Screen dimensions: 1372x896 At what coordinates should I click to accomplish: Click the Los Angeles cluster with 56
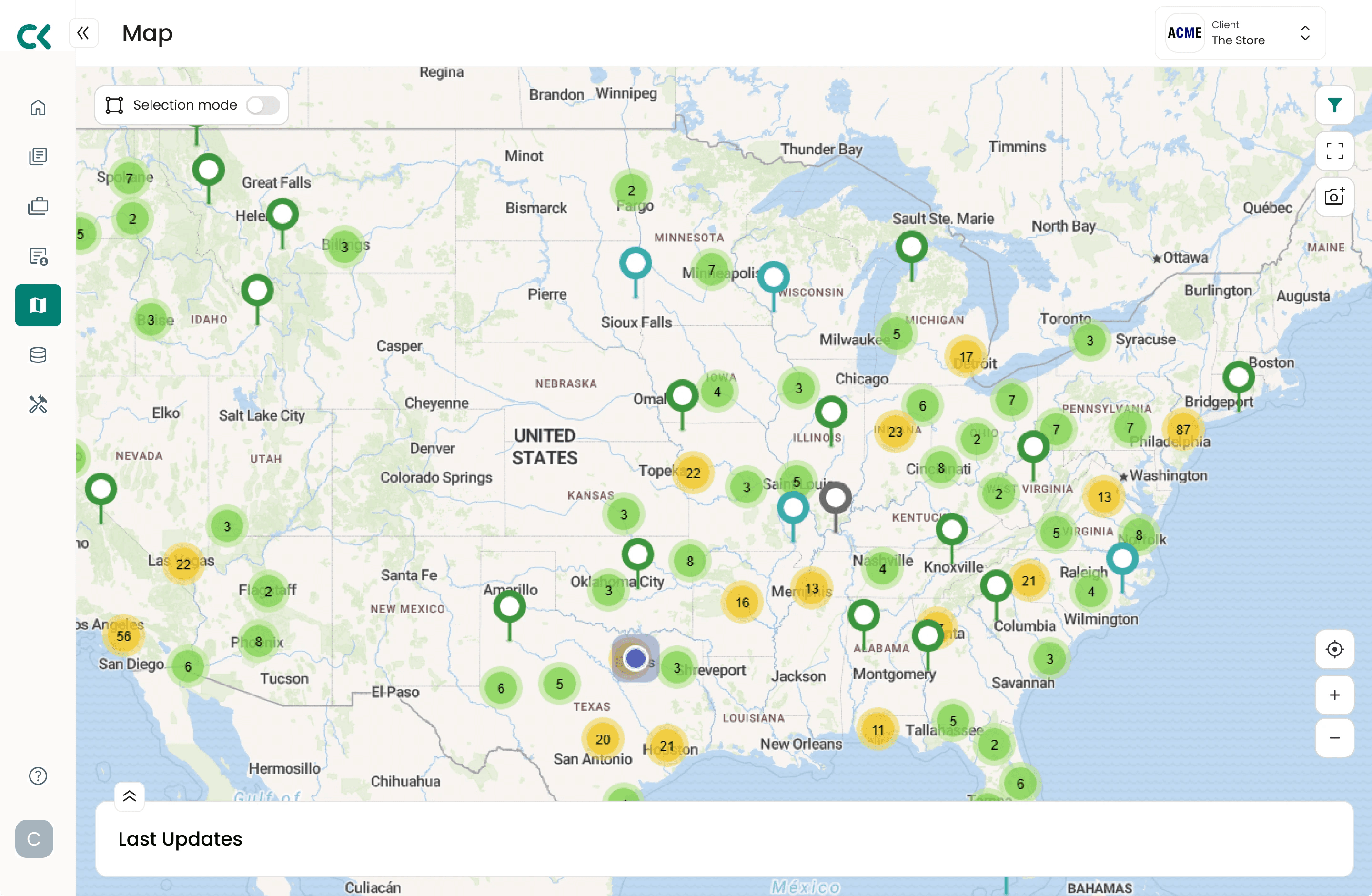pos(123,636)
